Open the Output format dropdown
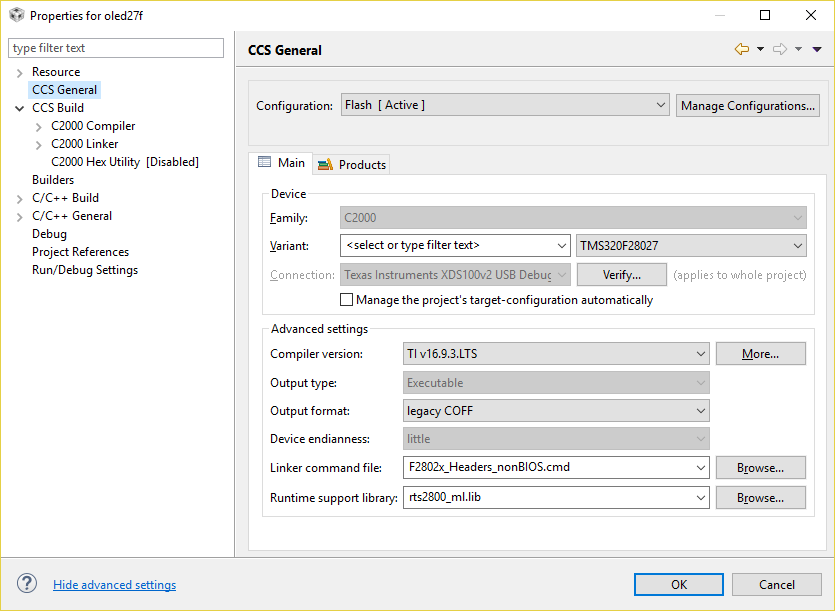Viewport: 835px width, 611px height. [x=556, y=410]
